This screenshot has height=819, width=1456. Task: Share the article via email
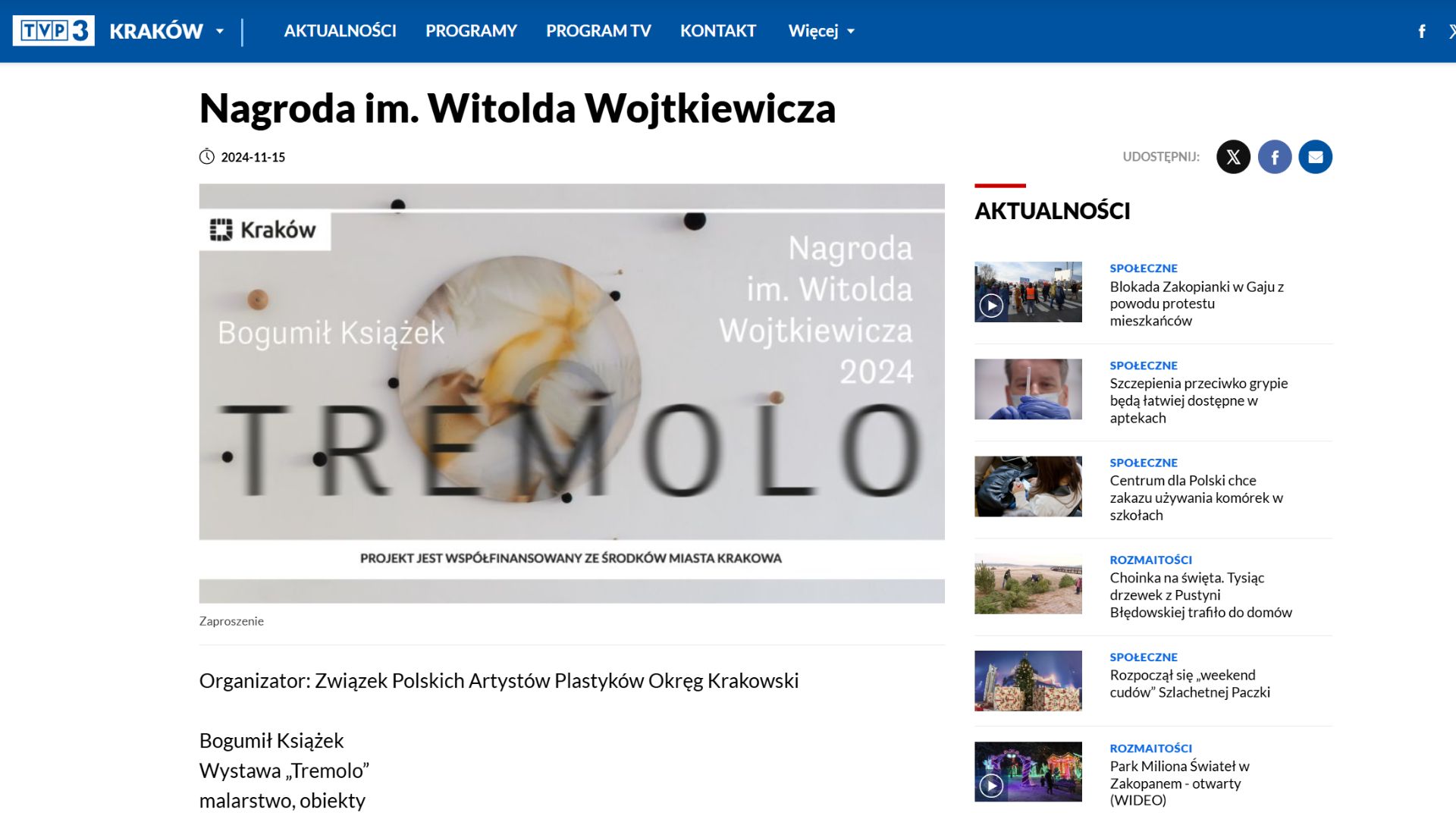[x=1316, y=157]
